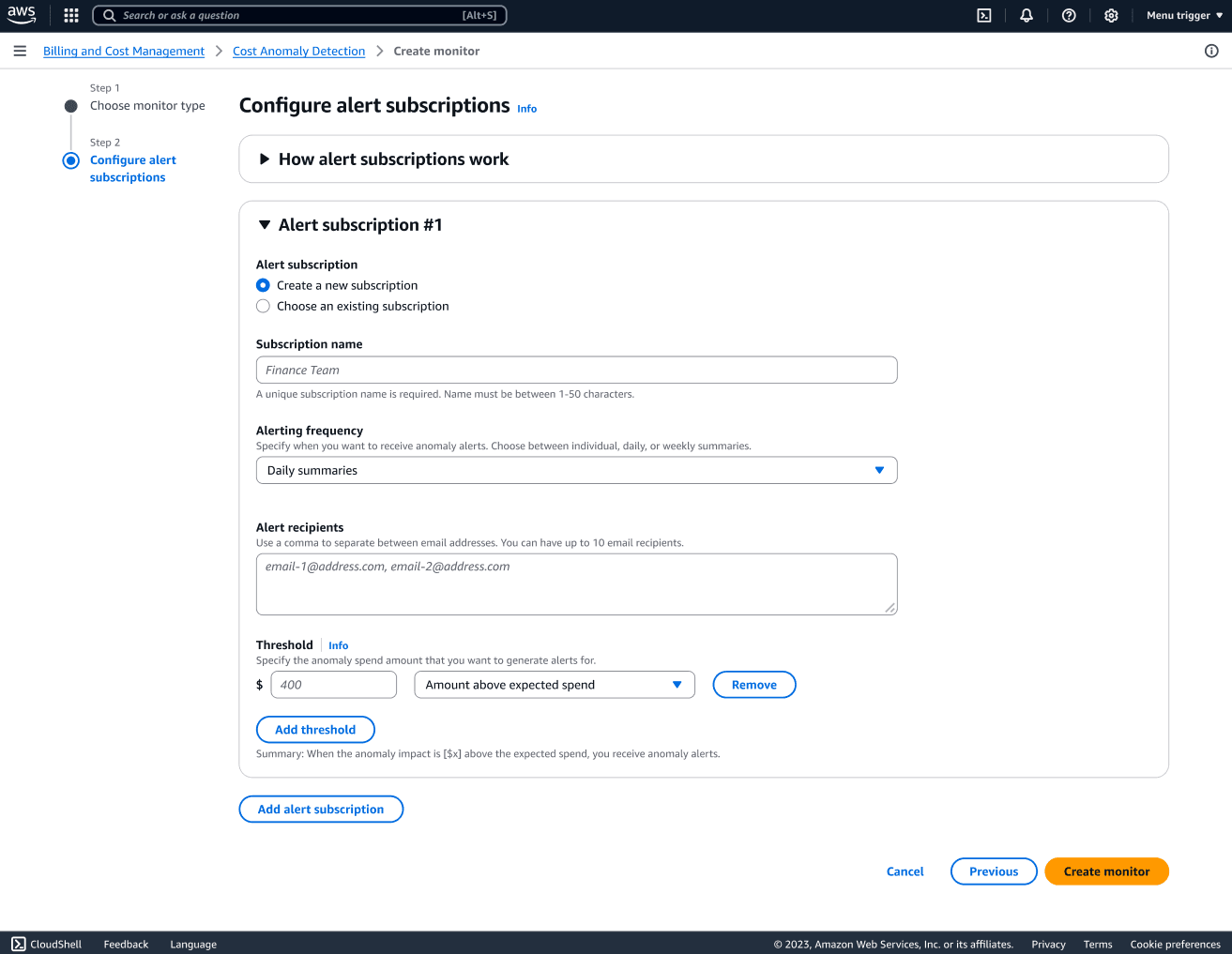Select Create a new subscription
Image resolution: width=1232 pixels, height=954 pixels.
click(263, 285)
